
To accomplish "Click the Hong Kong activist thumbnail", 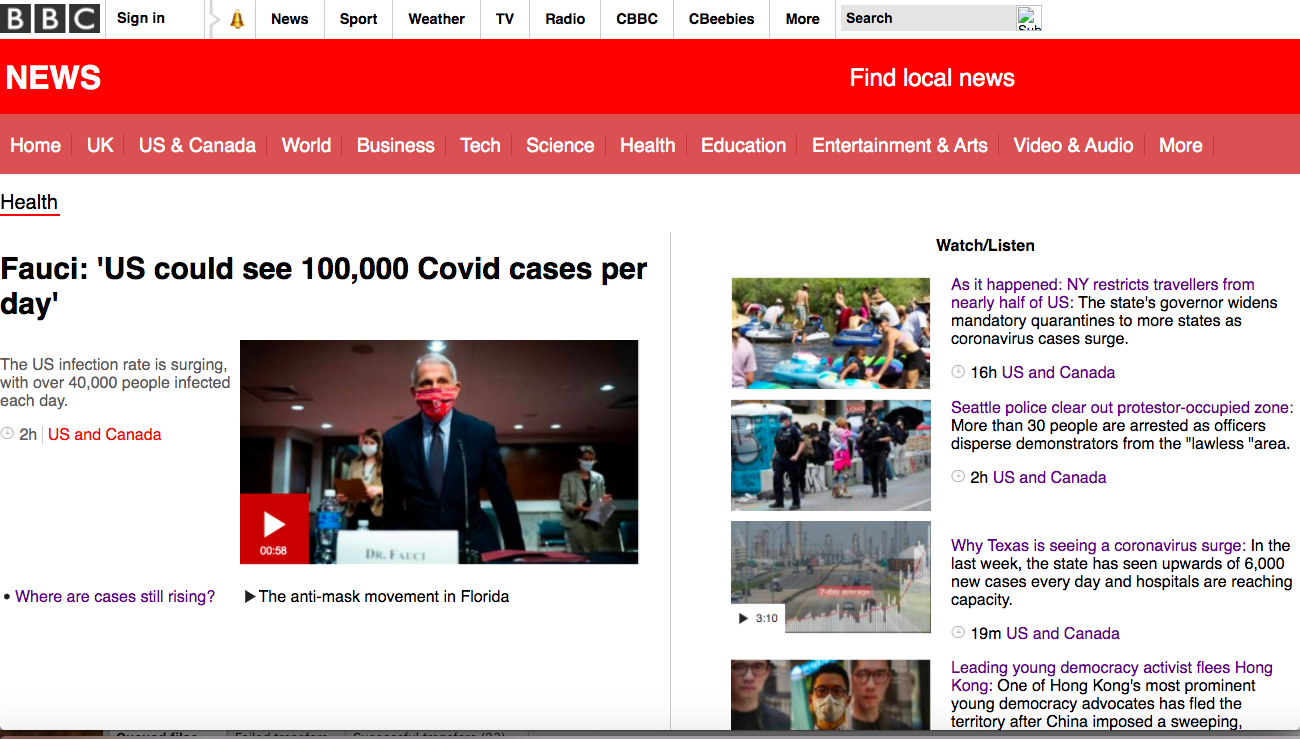I will (x=830, y=694).
